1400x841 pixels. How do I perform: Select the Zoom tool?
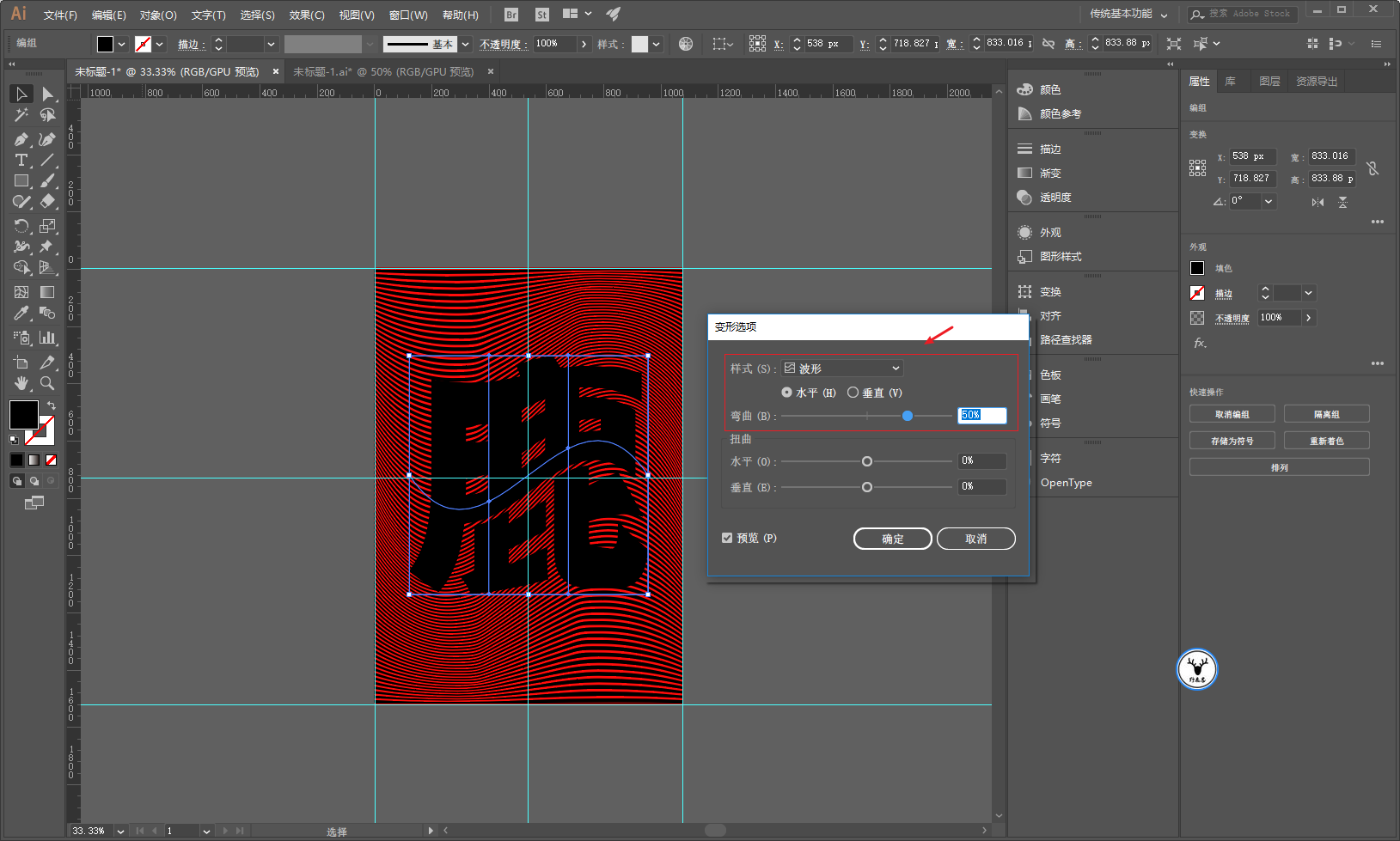coord(47,383)
